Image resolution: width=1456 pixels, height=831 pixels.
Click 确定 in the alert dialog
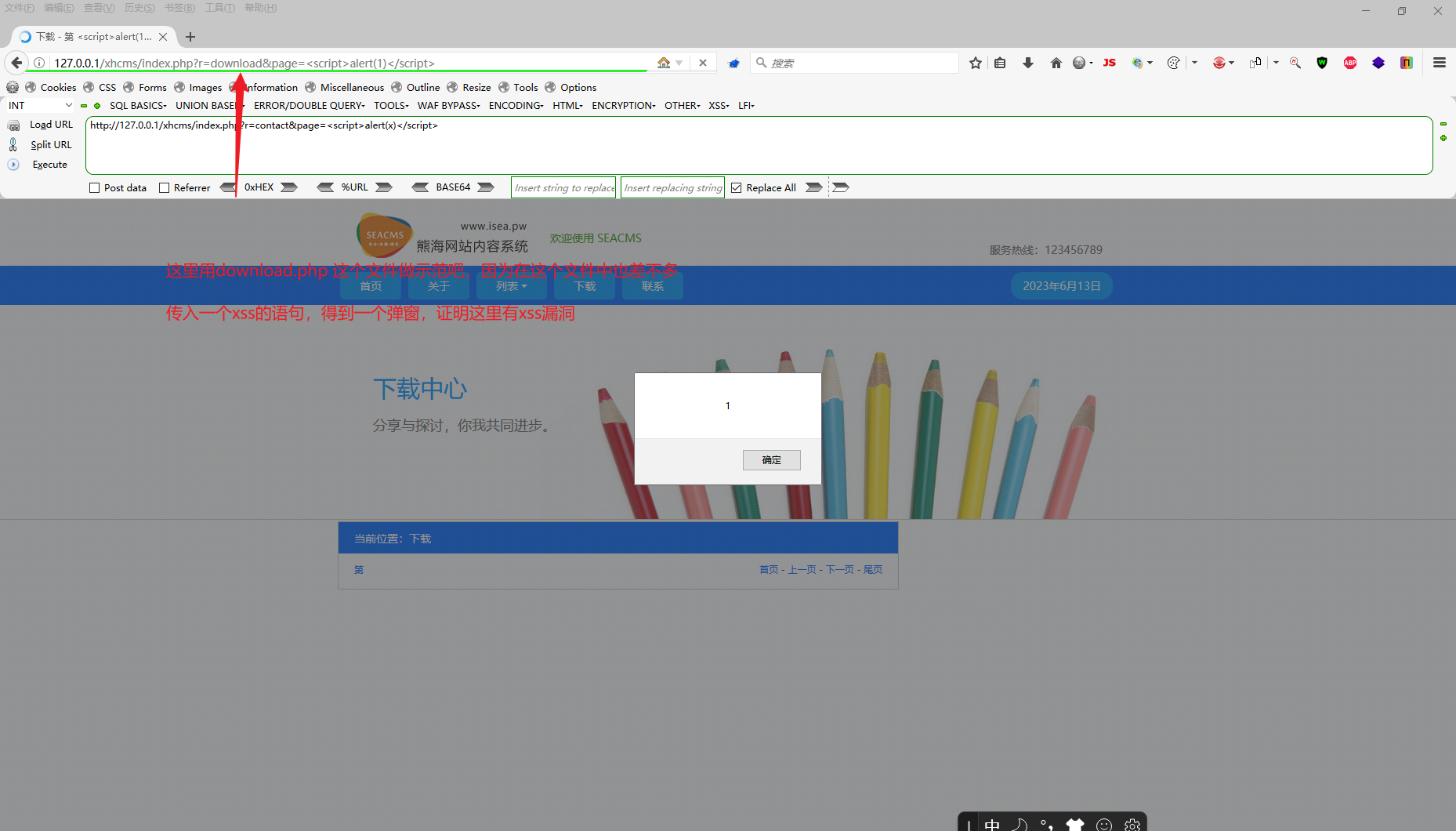(772, 460)
